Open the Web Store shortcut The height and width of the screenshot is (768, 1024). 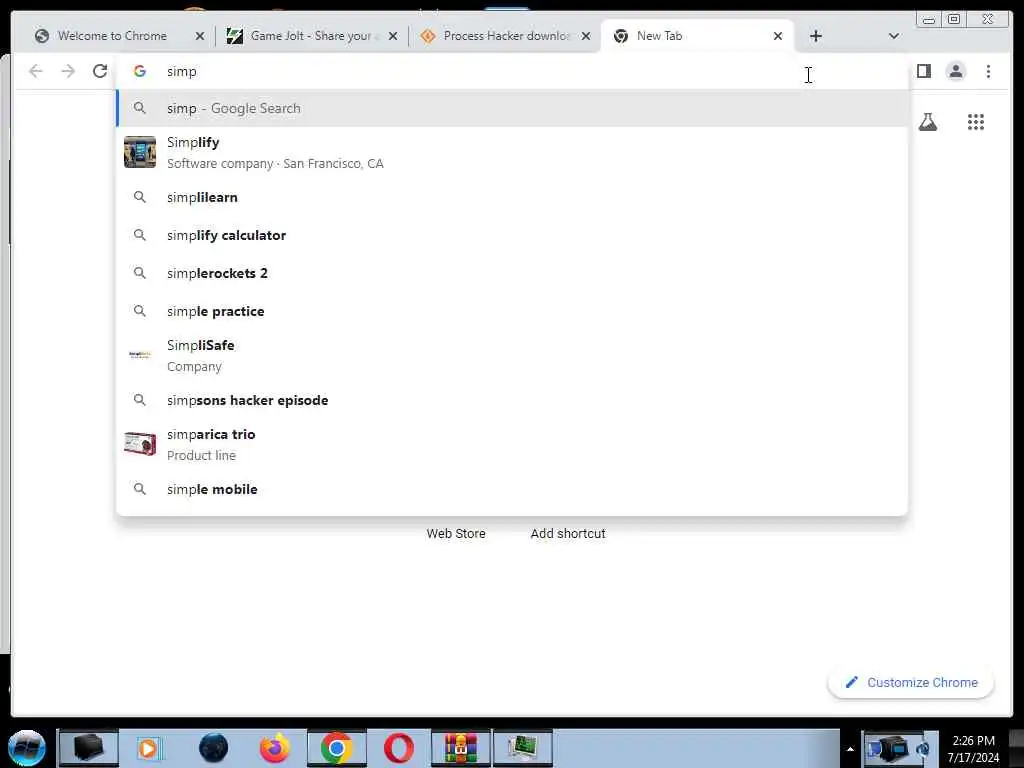point(456,534)
